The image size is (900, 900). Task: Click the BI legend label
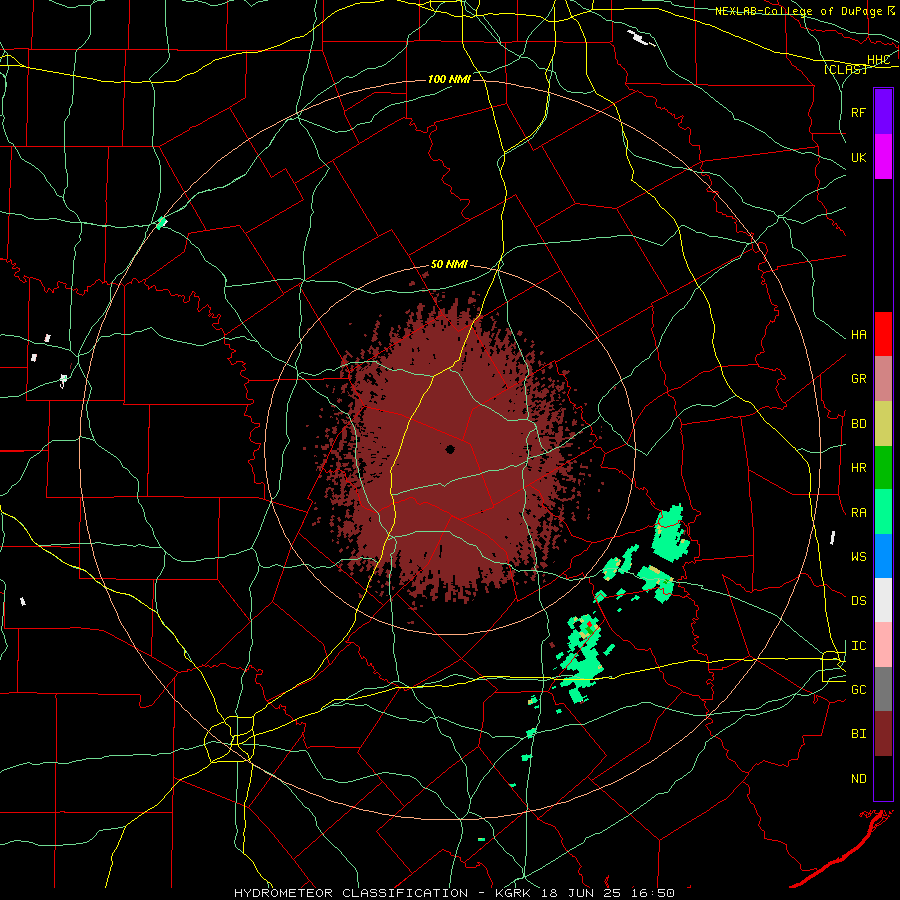(858, 734)
